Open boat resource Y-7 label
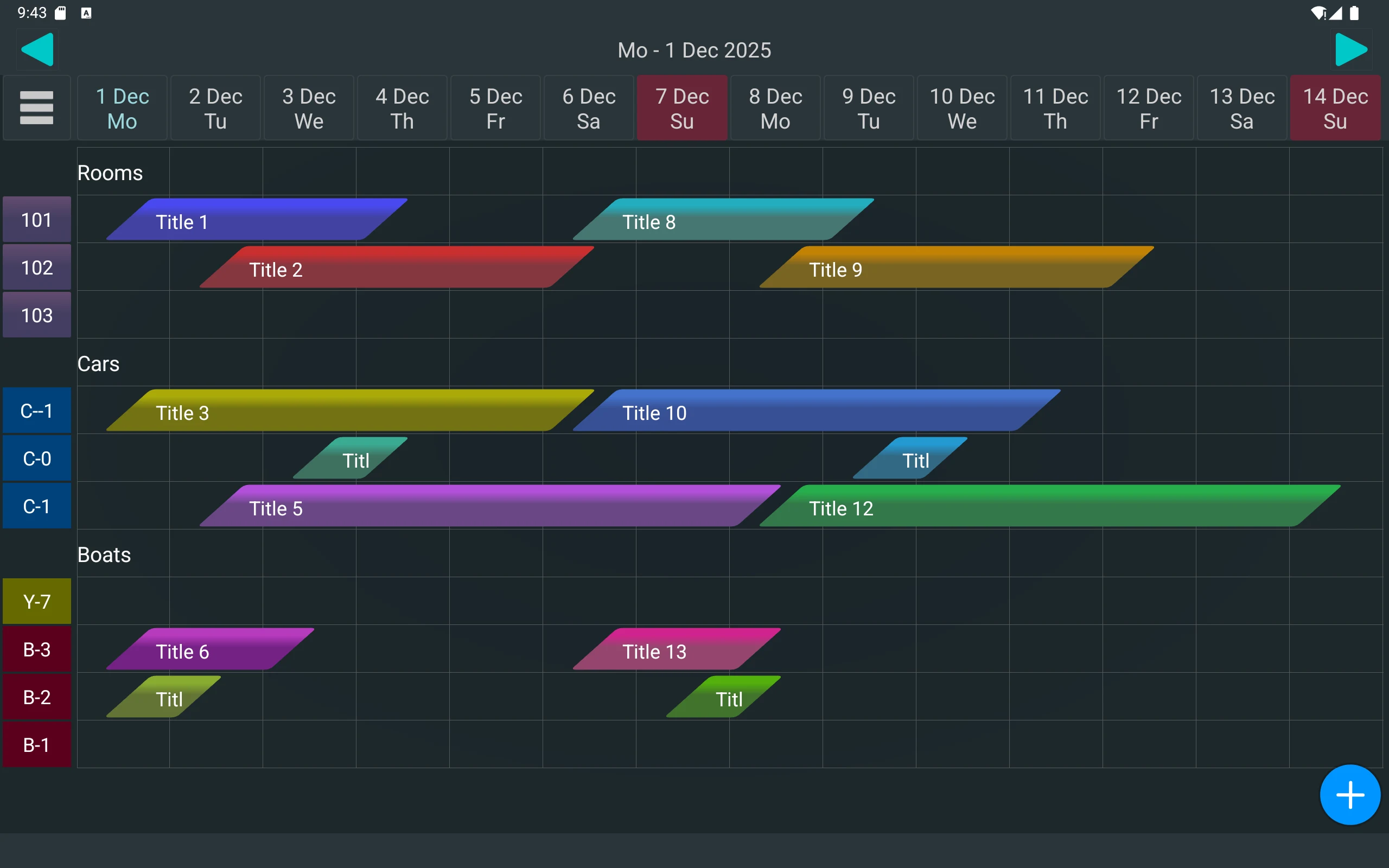 [37, 601]
